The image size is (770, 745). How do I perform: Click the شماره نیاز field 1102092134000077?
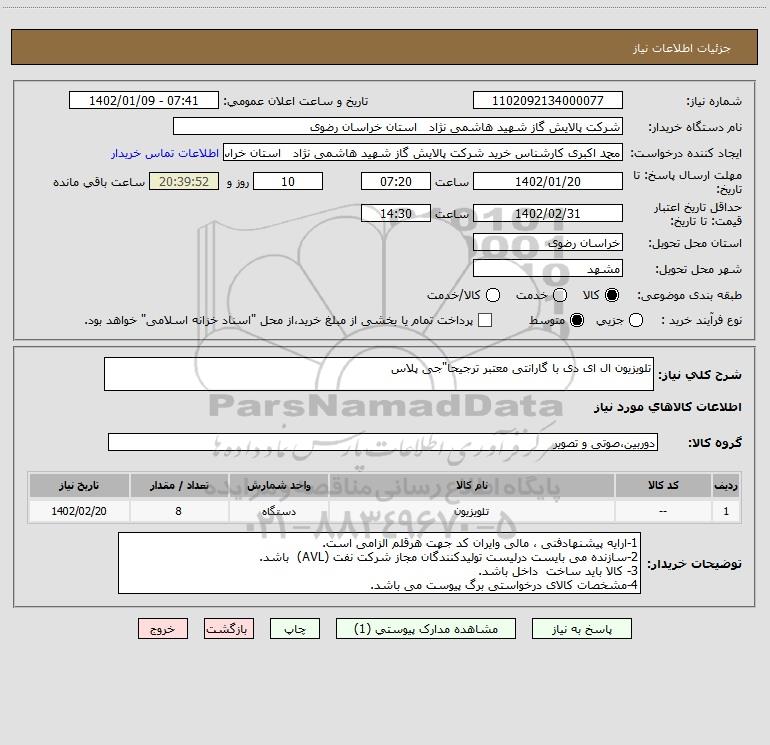548,101
